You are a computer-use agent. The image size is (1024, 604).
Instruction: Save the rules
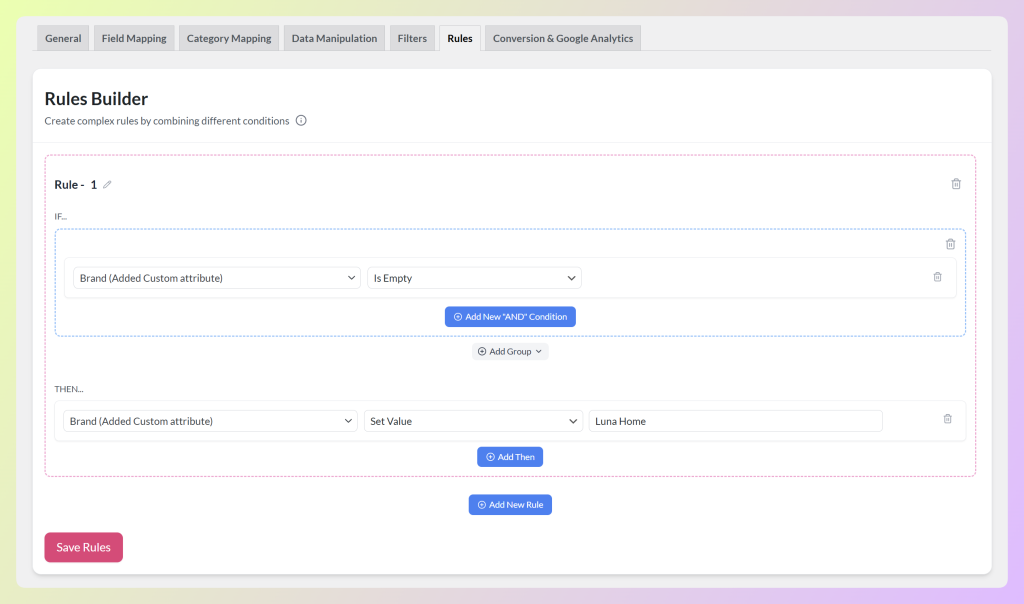(x=83, y=547)
